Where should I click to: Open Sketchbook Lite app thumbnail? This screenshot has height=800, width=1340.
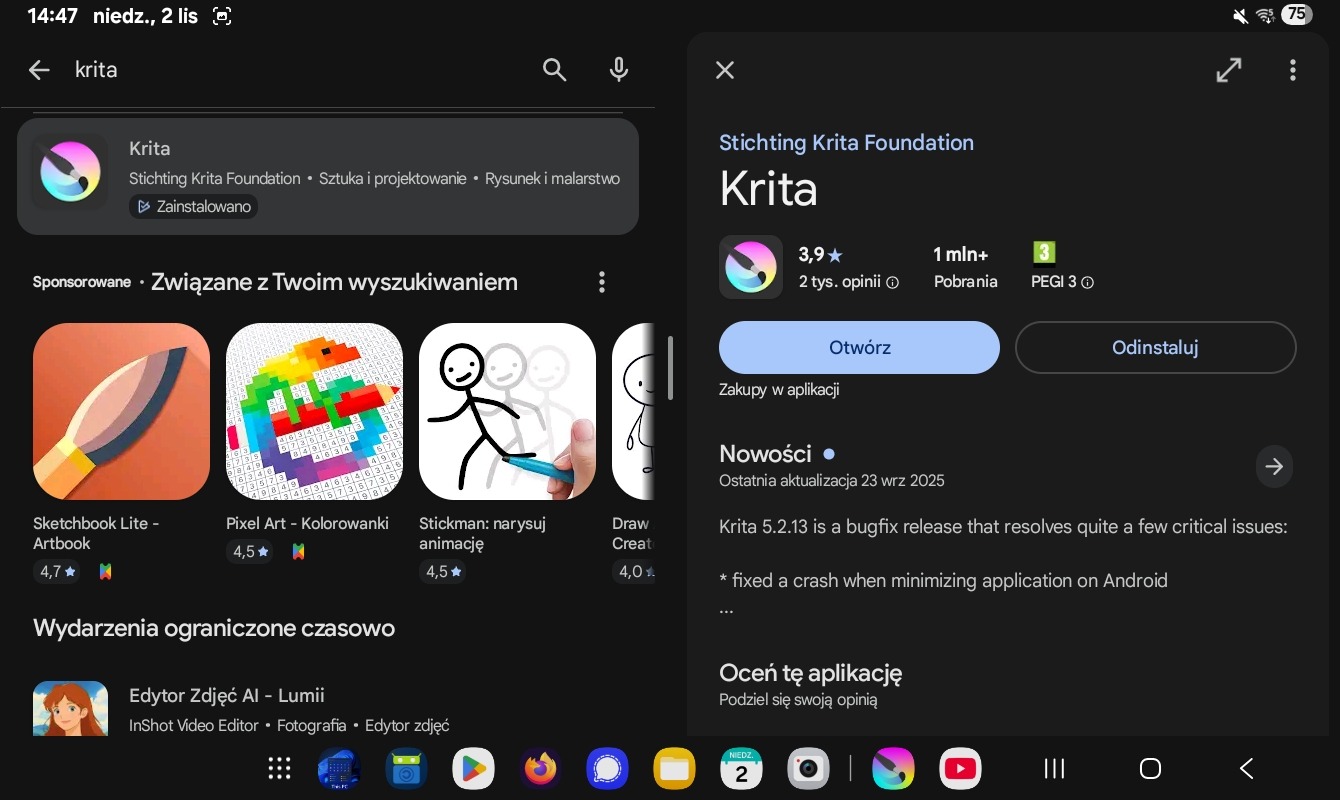tap(121, 411)
